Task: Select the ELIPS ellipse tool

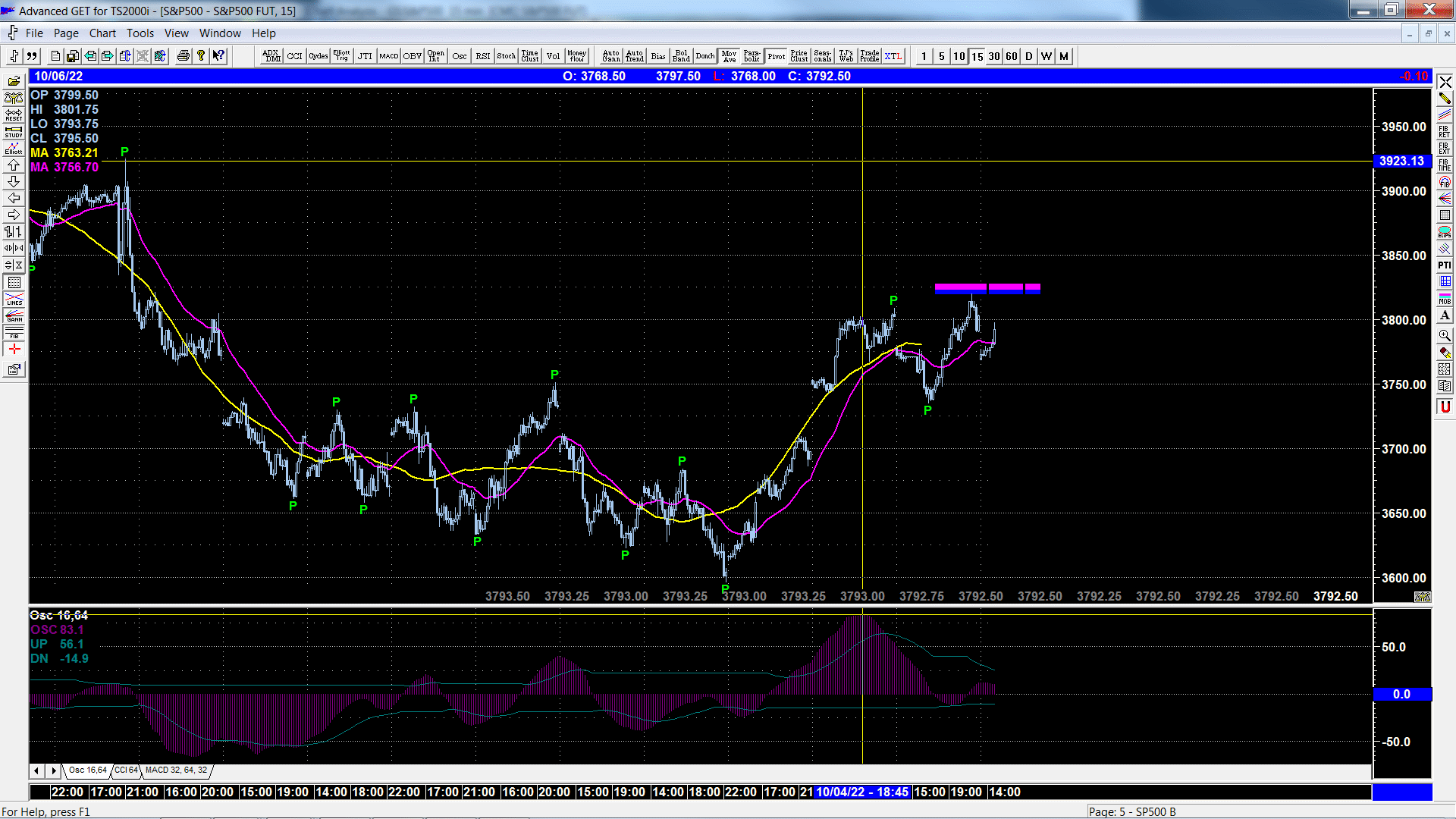Action: pyautogui.click(x=1445, y=232)
